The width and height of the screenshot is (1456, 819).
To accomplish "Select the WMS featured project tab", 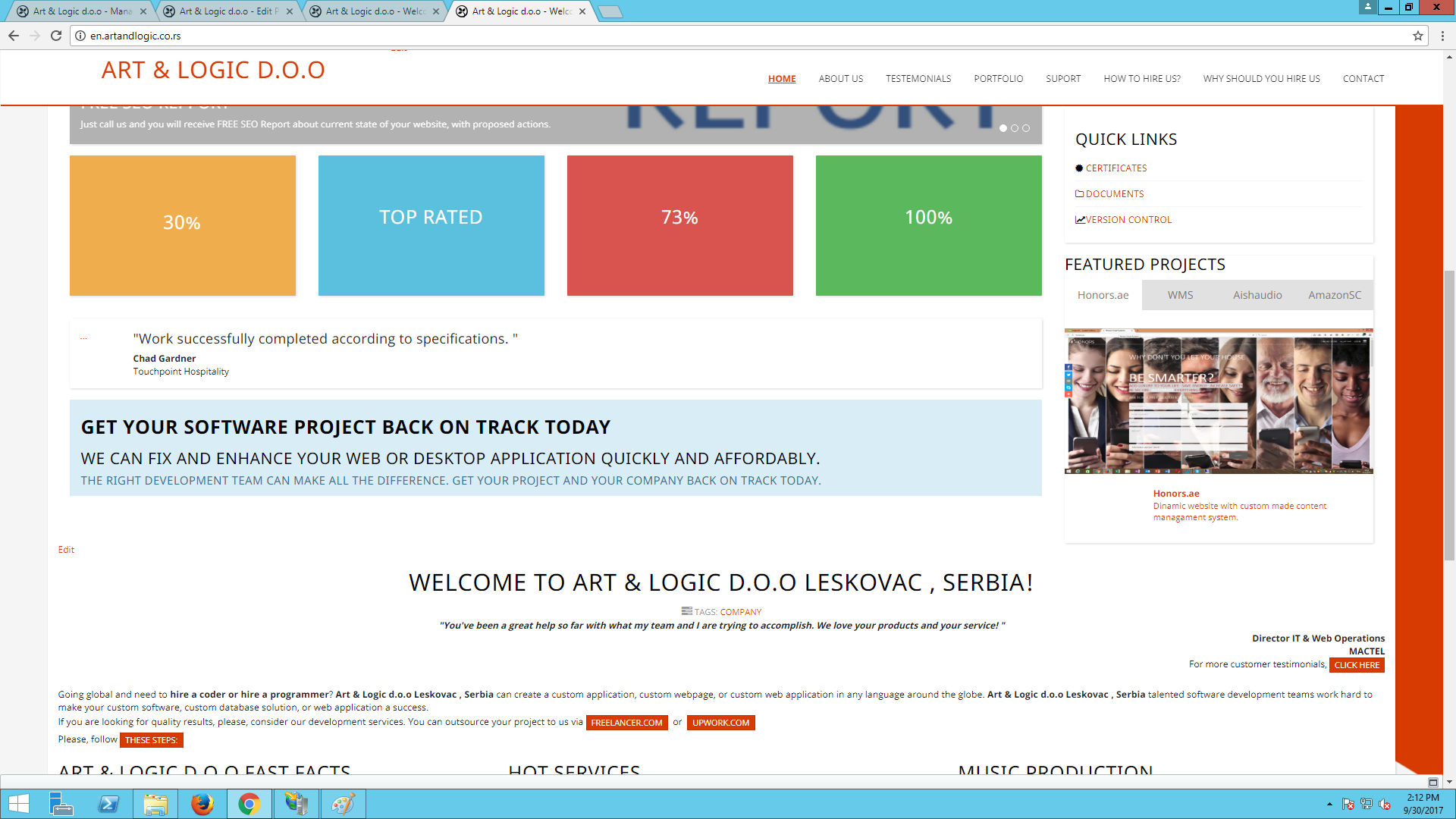I will pyautogui.click(x=1181, y=295).
